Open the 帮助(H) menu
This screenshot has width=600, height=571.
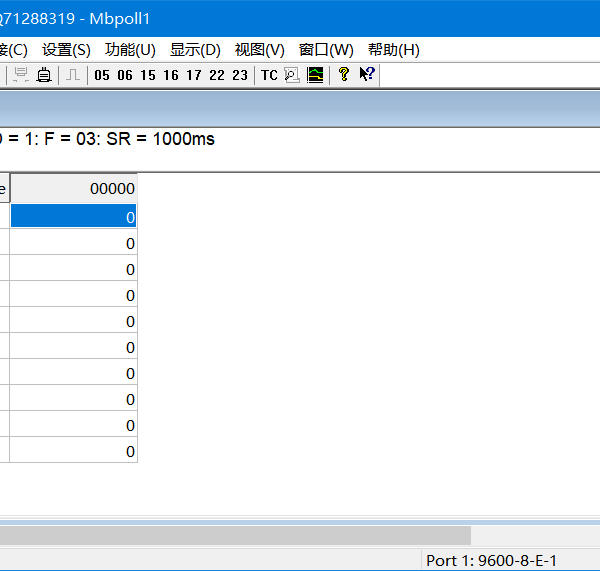coord(393,49)
